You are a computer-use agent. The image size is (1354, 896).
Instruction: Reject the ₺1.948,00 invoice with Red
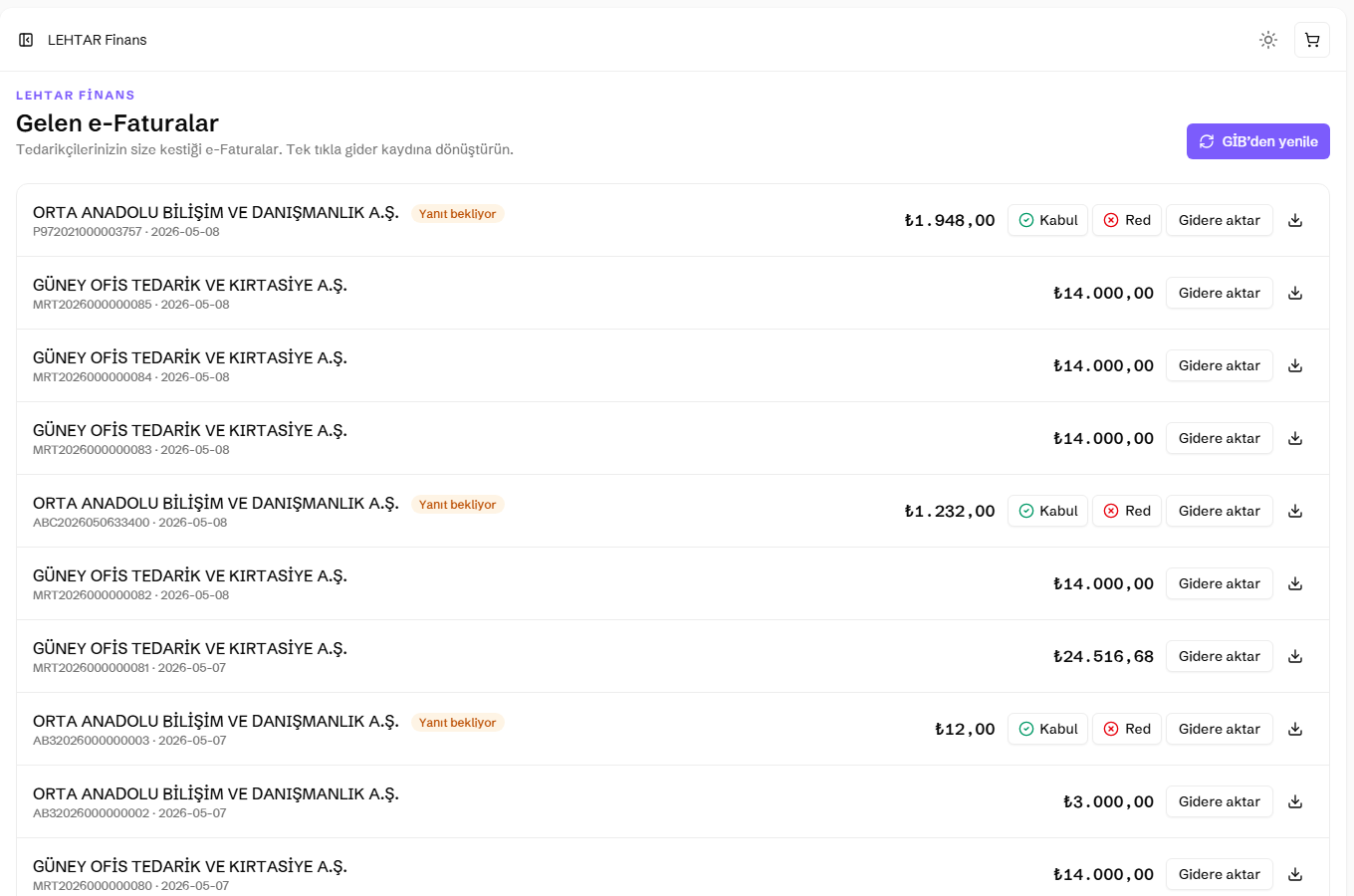1127,220
